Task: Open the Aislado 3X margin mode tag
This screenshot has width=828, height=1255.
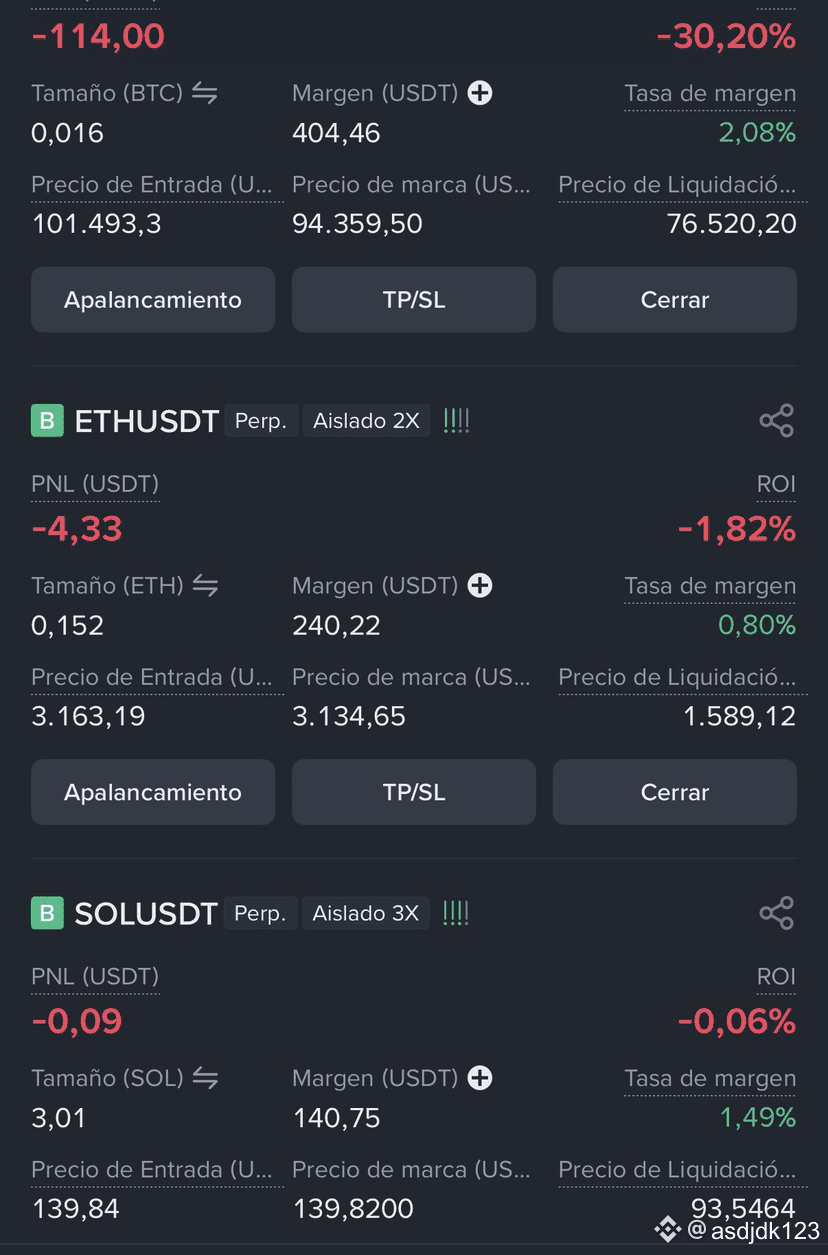Action: [x=366, y=913]
